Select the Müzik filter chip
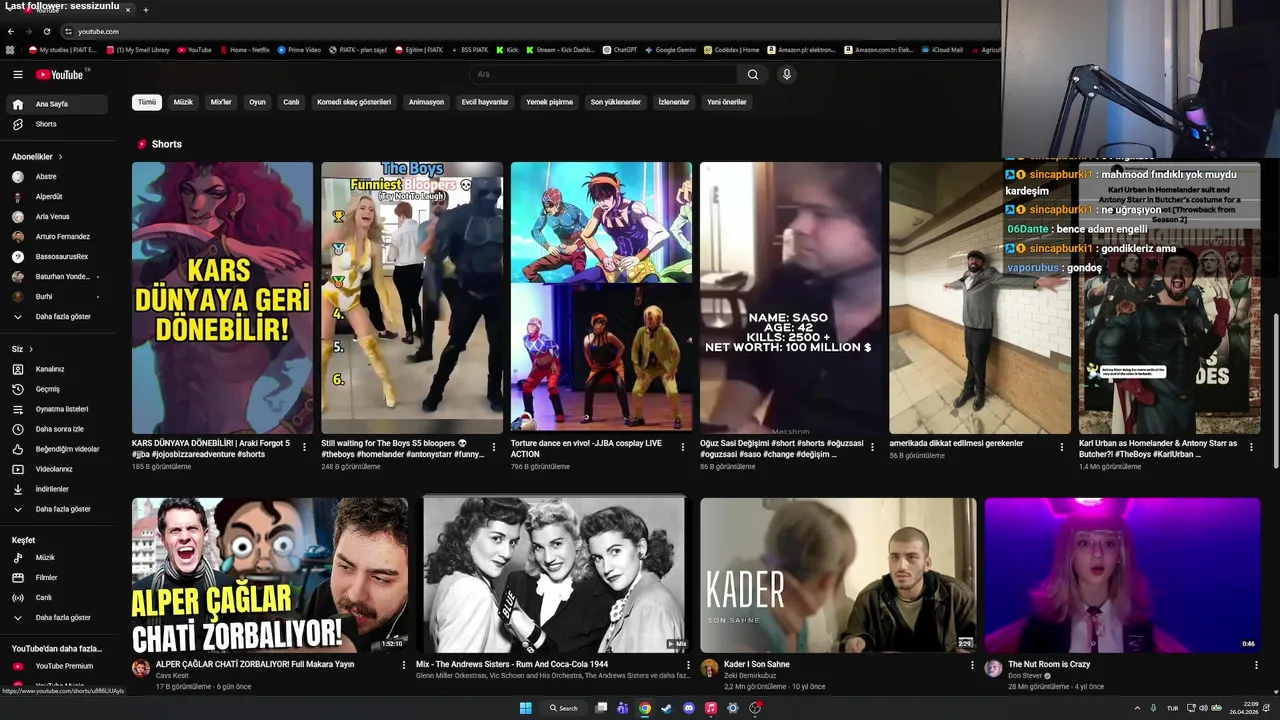1280x720 pixels. (x=183, y=102)
